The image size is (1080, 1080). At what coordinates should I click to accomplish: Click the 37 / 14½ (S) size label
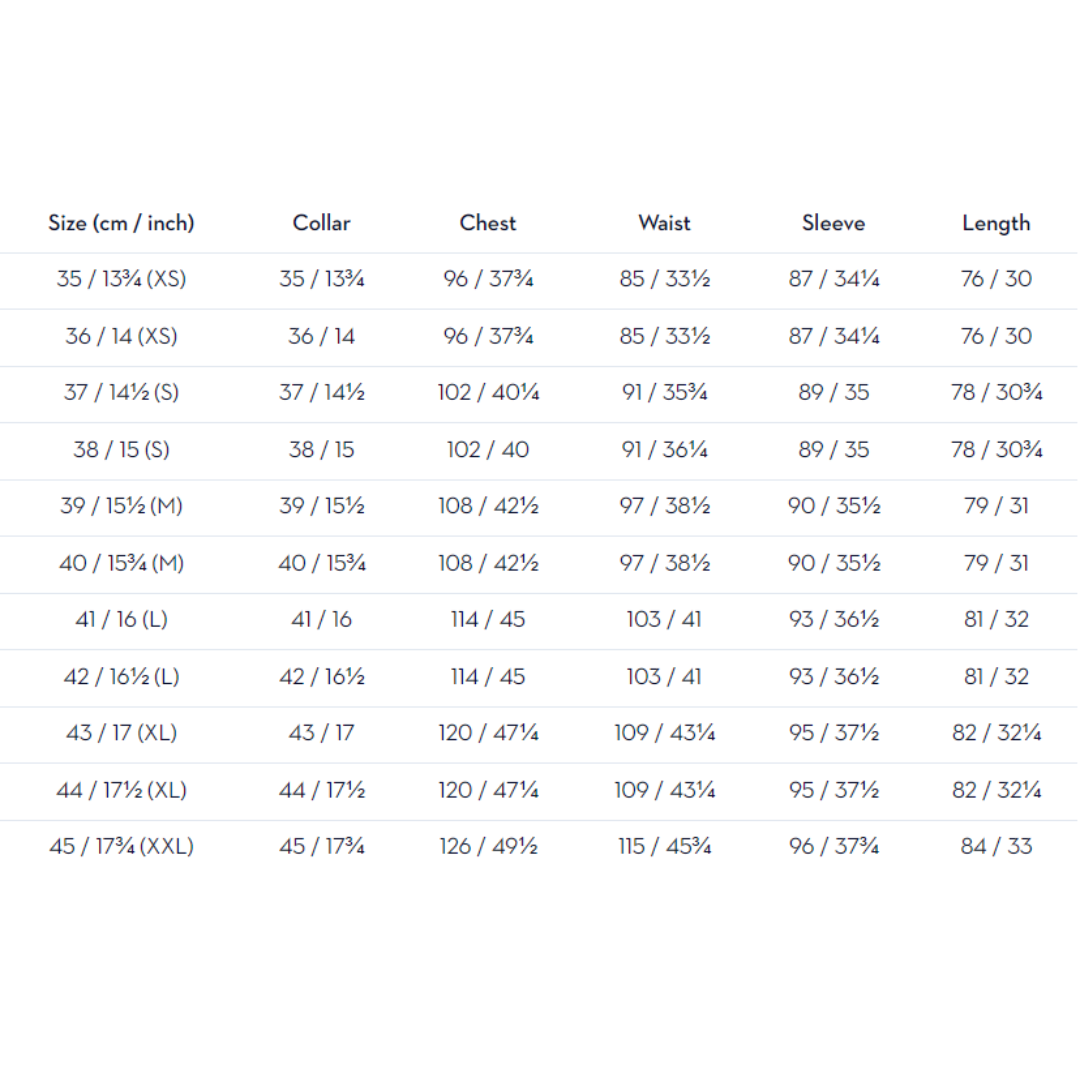pos(121,393)
